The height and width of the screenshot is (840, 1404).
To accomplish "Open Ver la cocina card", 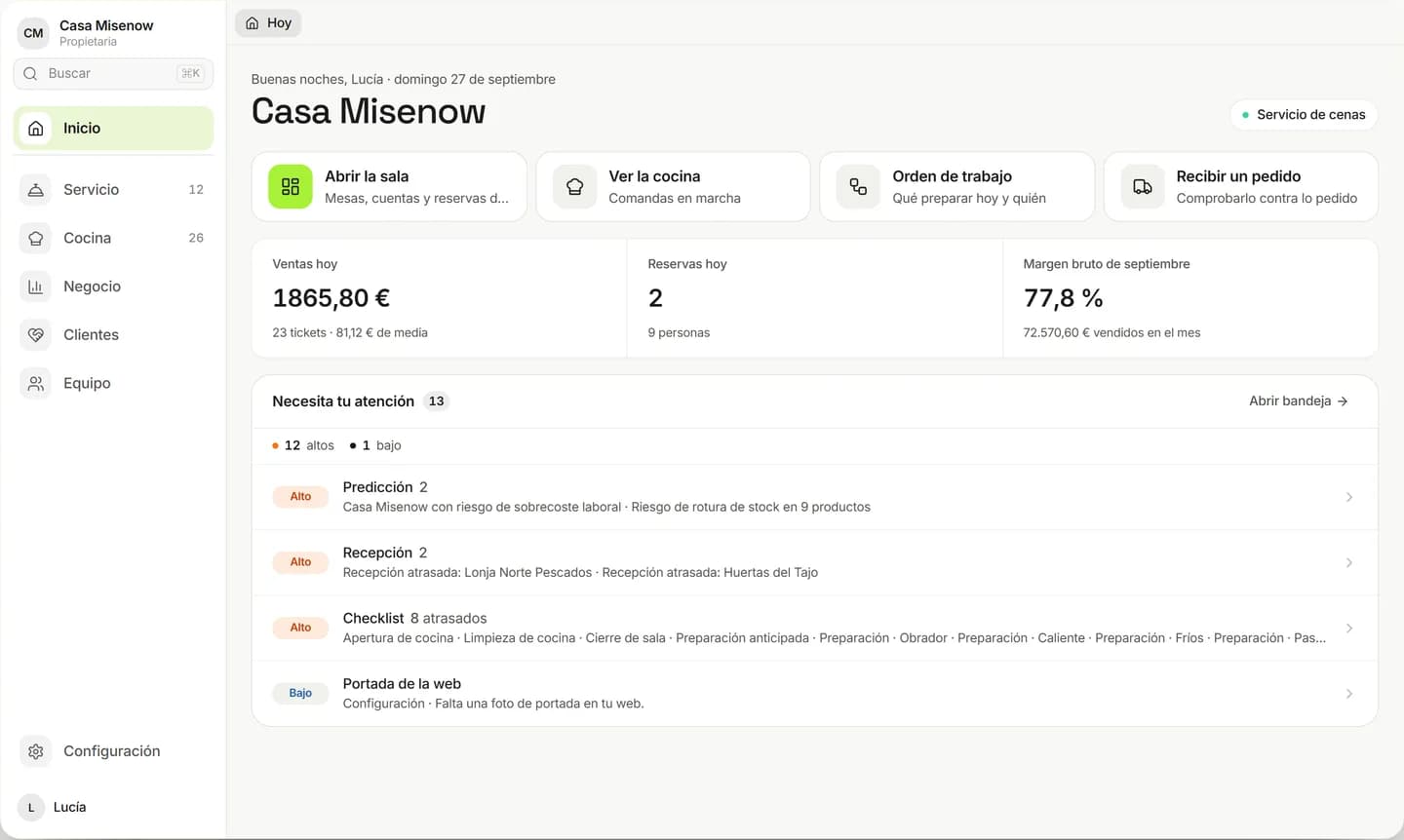I will [x=673, y=186].
